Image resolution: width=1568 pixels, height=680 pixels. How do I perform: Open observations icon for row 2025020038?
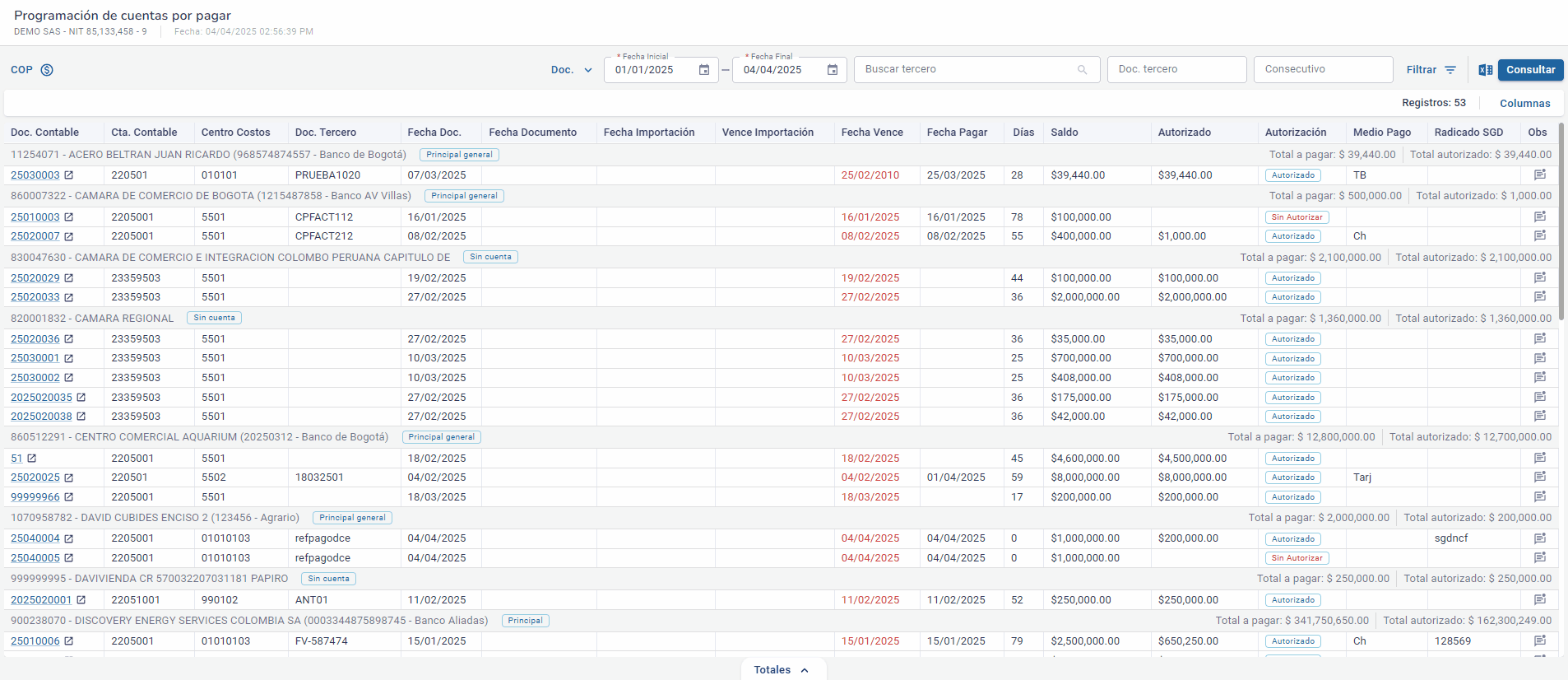click(1540, 417)
